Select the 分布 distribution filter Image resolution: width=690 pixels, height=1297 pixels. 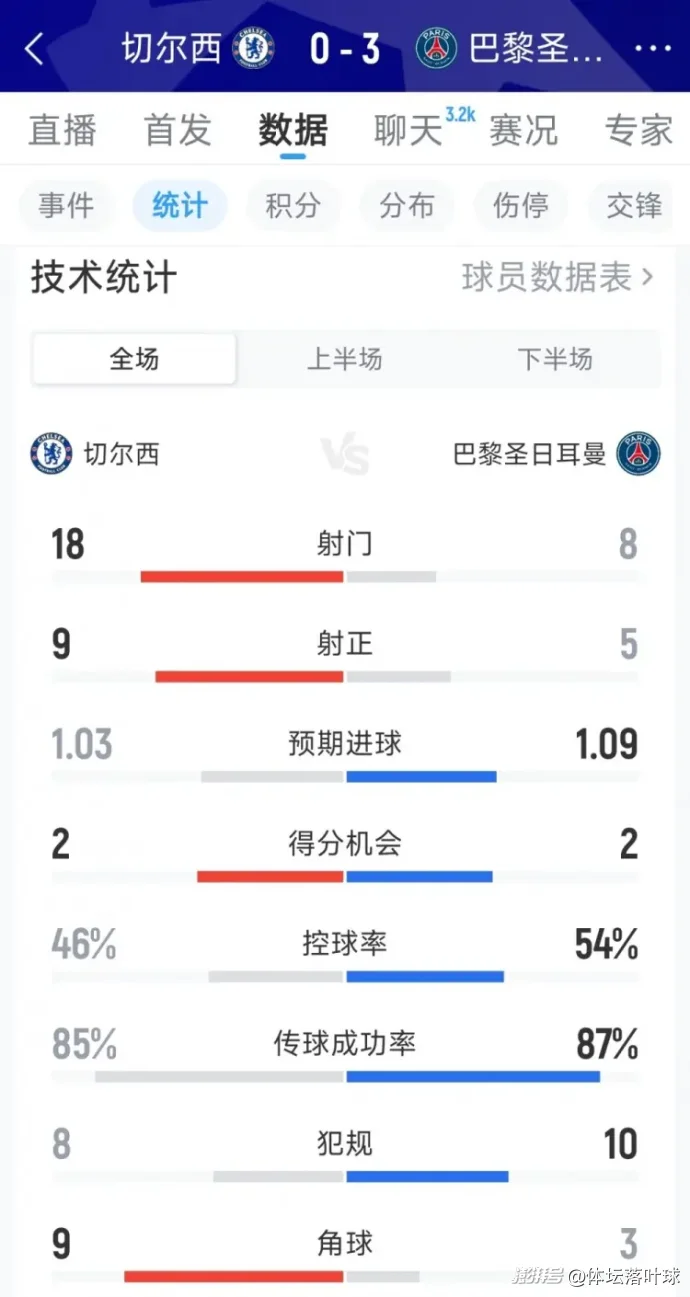point(407,206)
